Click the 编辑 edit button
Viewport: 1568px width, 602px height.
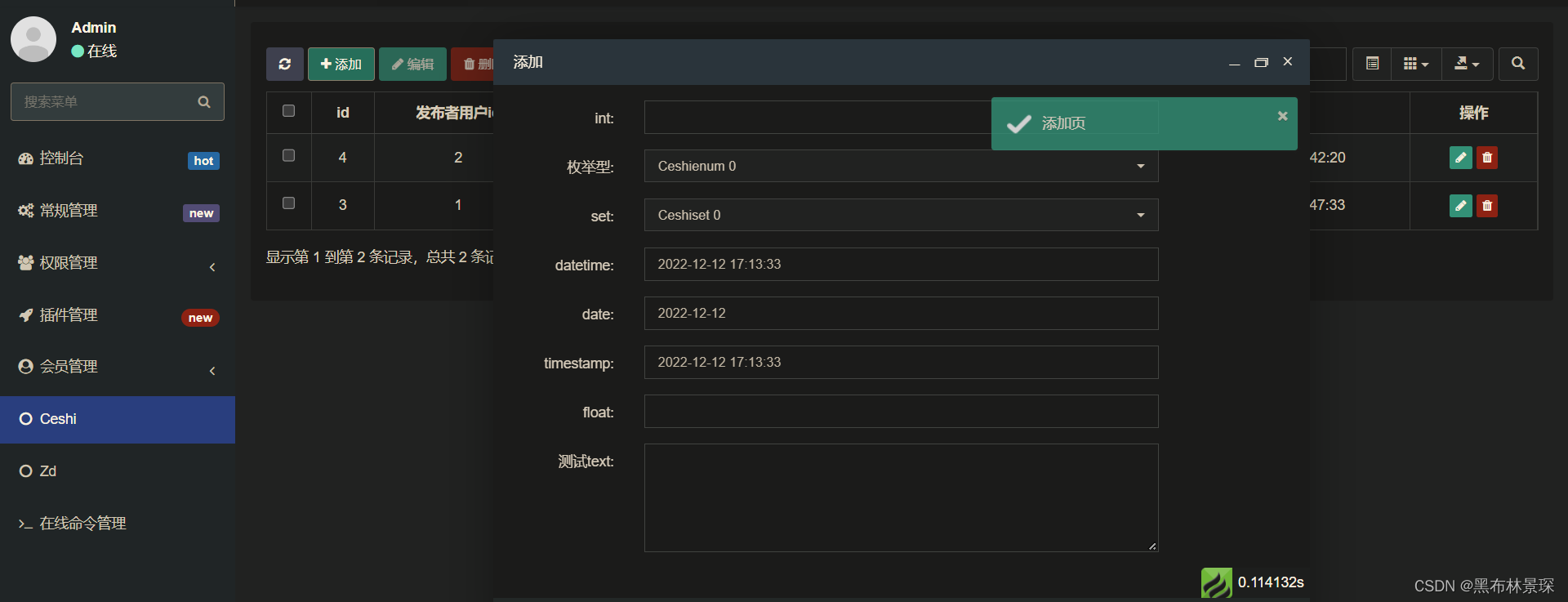(412, 64)
